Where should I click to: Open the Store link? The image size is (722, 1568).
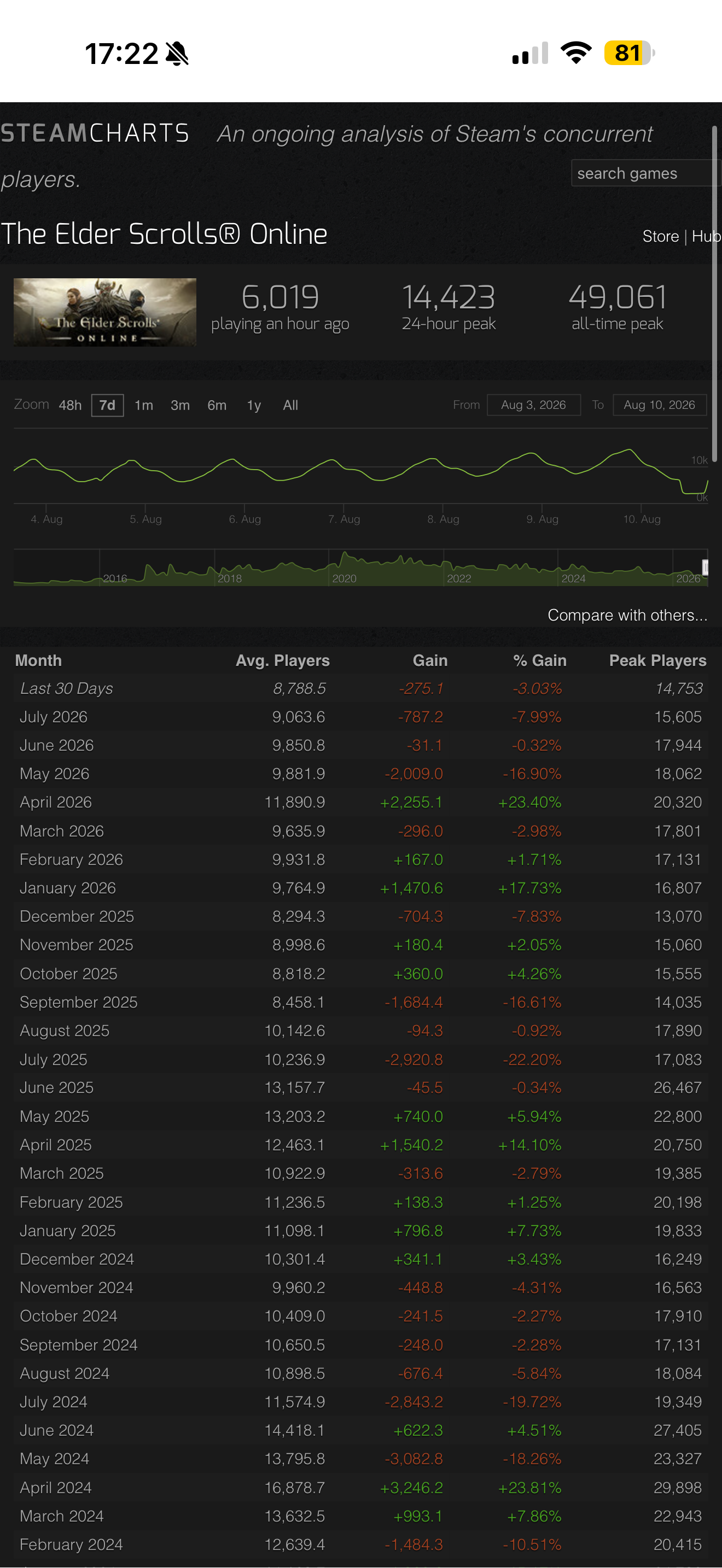tap(661, 236)
